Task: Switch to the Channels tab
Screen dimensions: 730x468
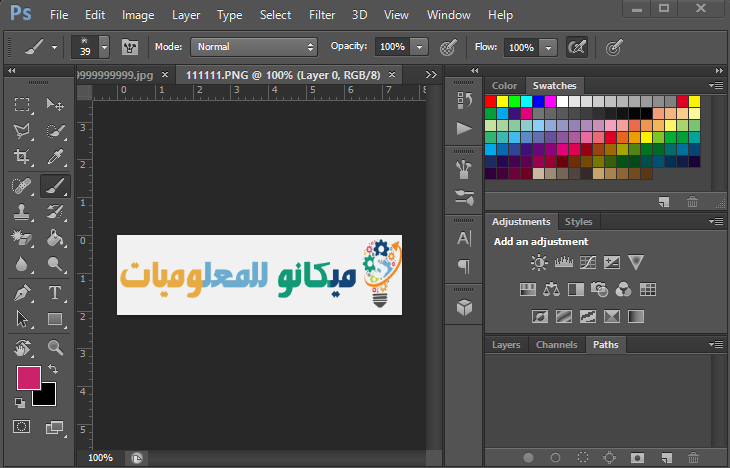Action: pyautogui.click(x=556, y=345)
